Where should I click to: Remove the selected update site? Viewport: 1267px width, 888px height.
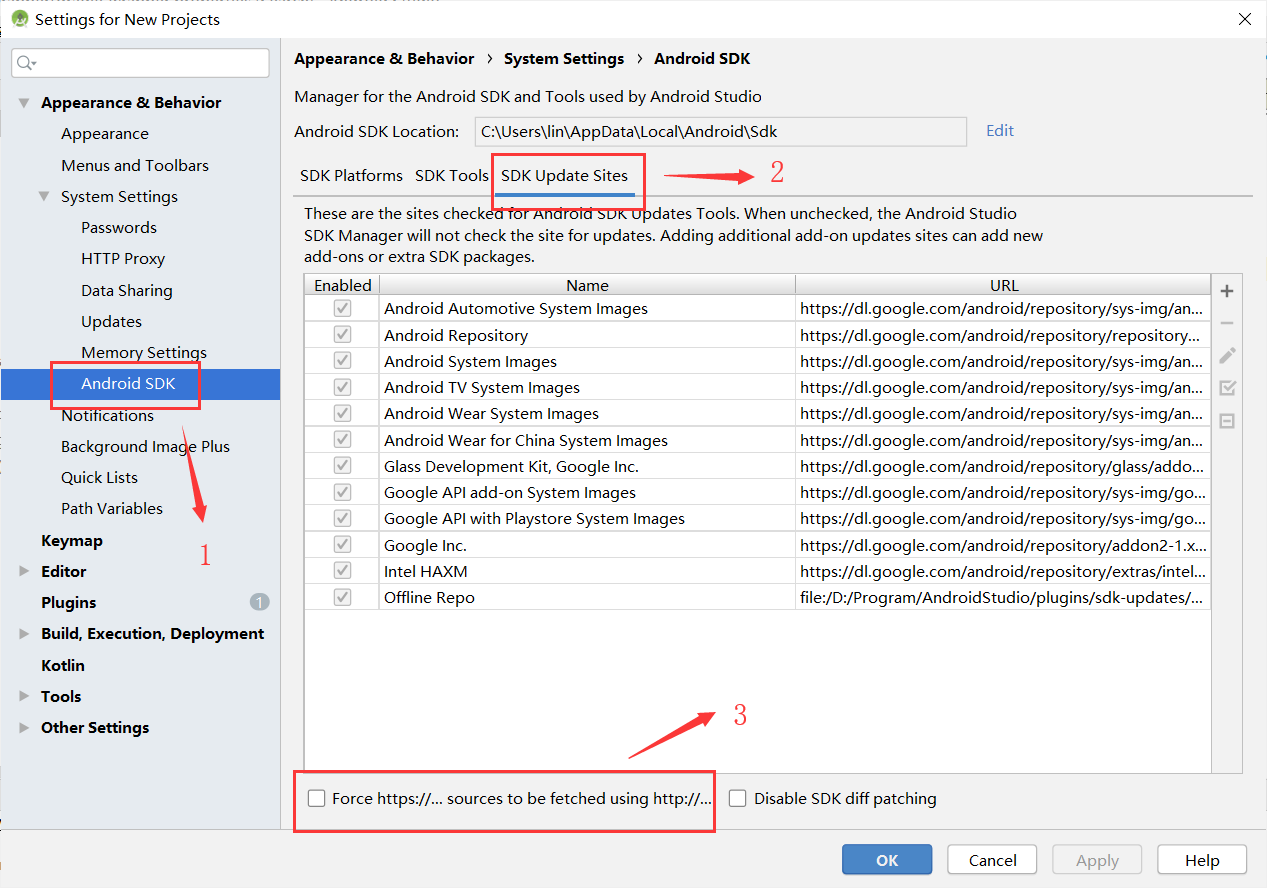[x=1227, y=323]
